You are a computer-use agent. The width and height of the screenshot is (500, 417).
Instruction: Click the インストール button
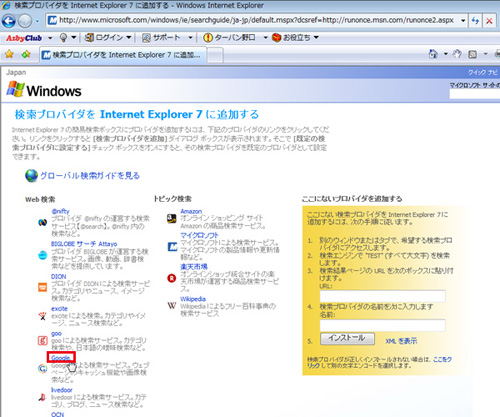point(347,339)
